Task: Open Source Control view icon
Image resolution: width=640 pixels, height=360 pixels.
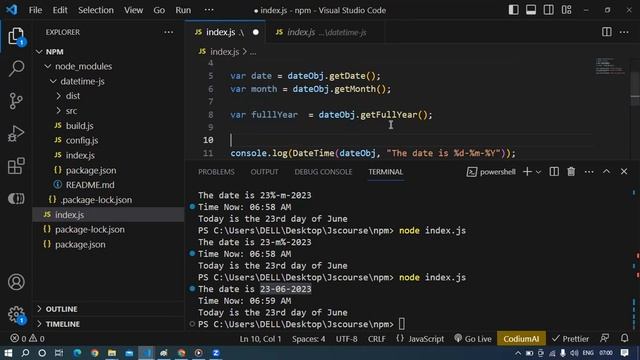Action: (16, 101)
